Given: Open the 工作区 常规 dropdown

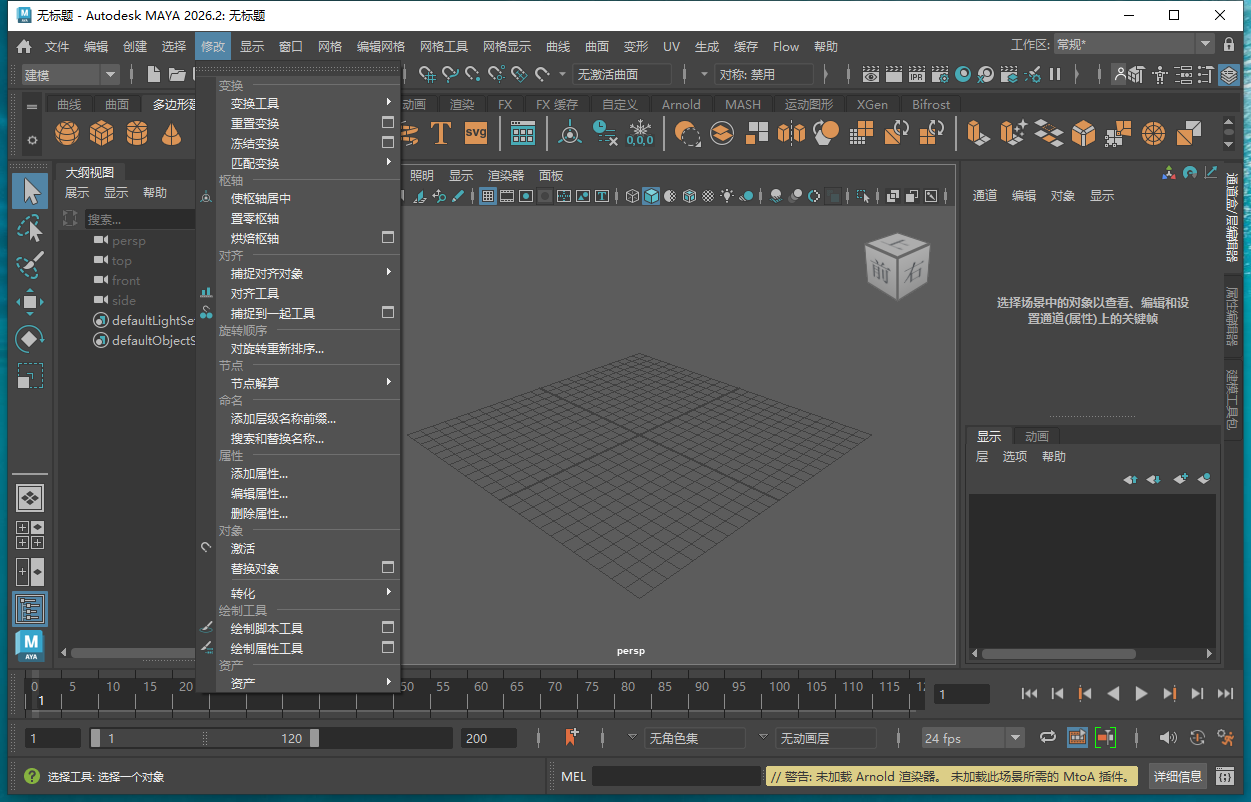Looking at the screenshot, I should [1135, 44].
